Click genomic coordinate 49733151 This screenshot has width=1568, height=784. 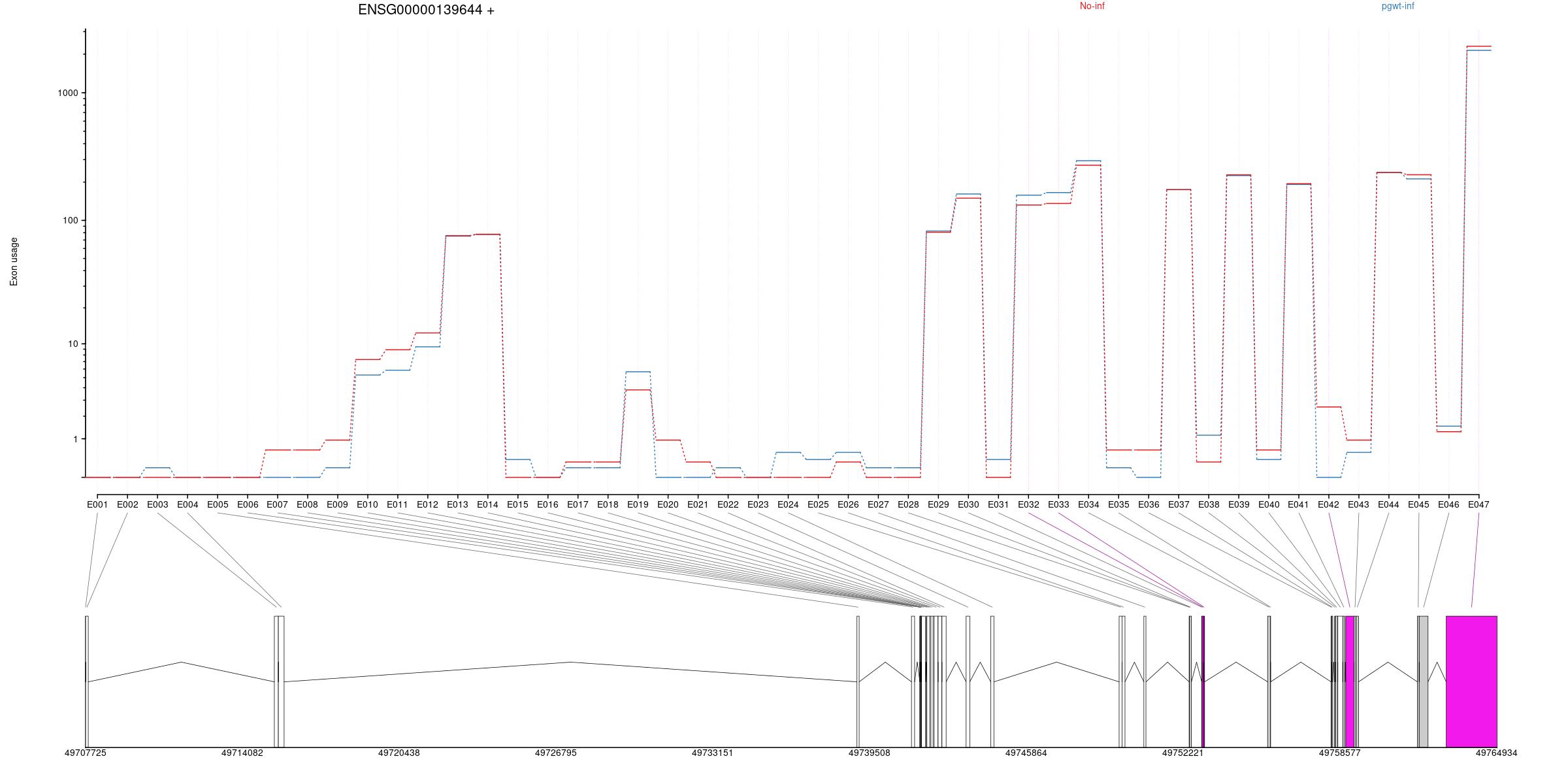[713, 753]
